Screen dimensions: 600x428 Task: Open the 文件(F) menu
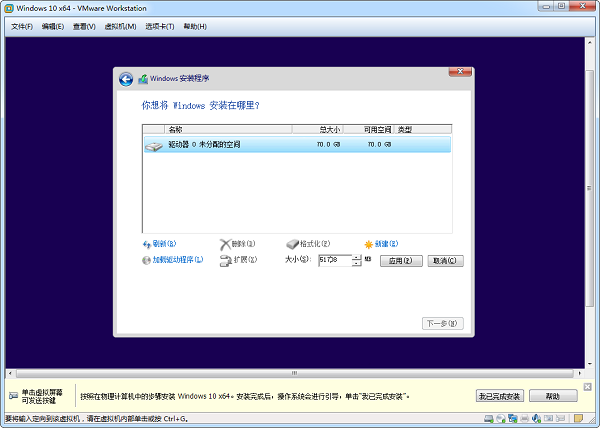[x=22, y=26]
